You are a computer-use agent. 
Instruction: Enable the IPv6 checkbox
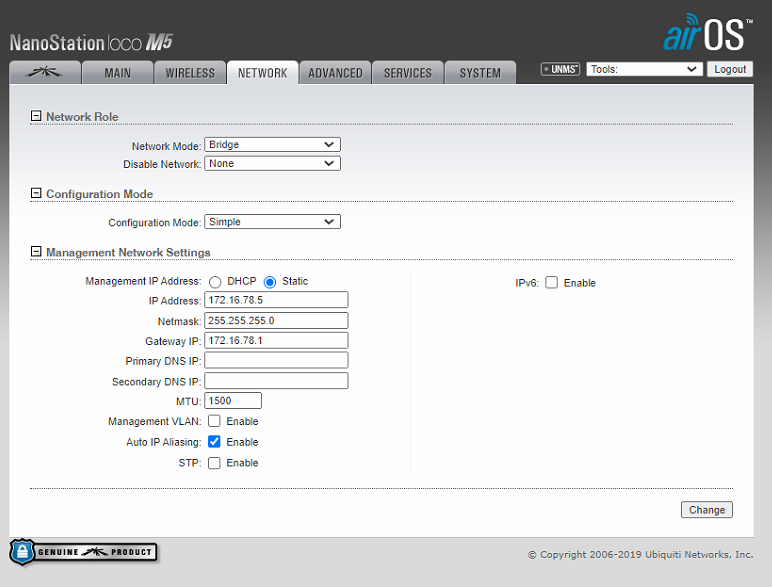point(551,283)
